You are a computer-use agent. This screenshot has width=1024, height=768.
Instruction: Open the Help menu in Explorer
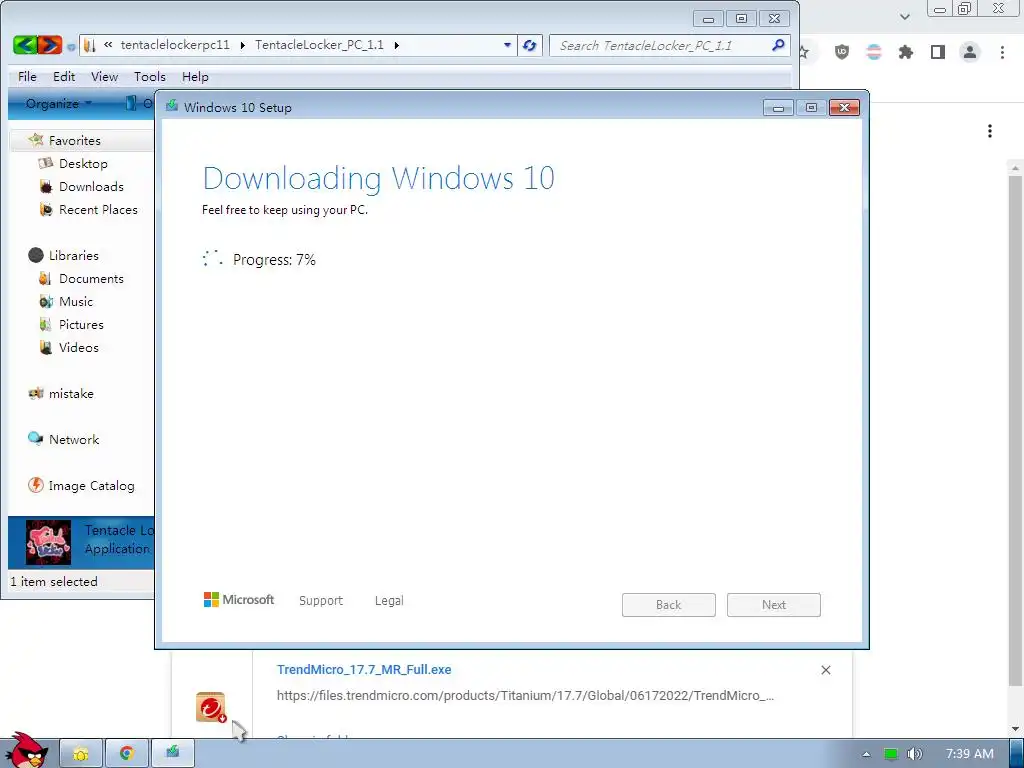tap(195, 76)
